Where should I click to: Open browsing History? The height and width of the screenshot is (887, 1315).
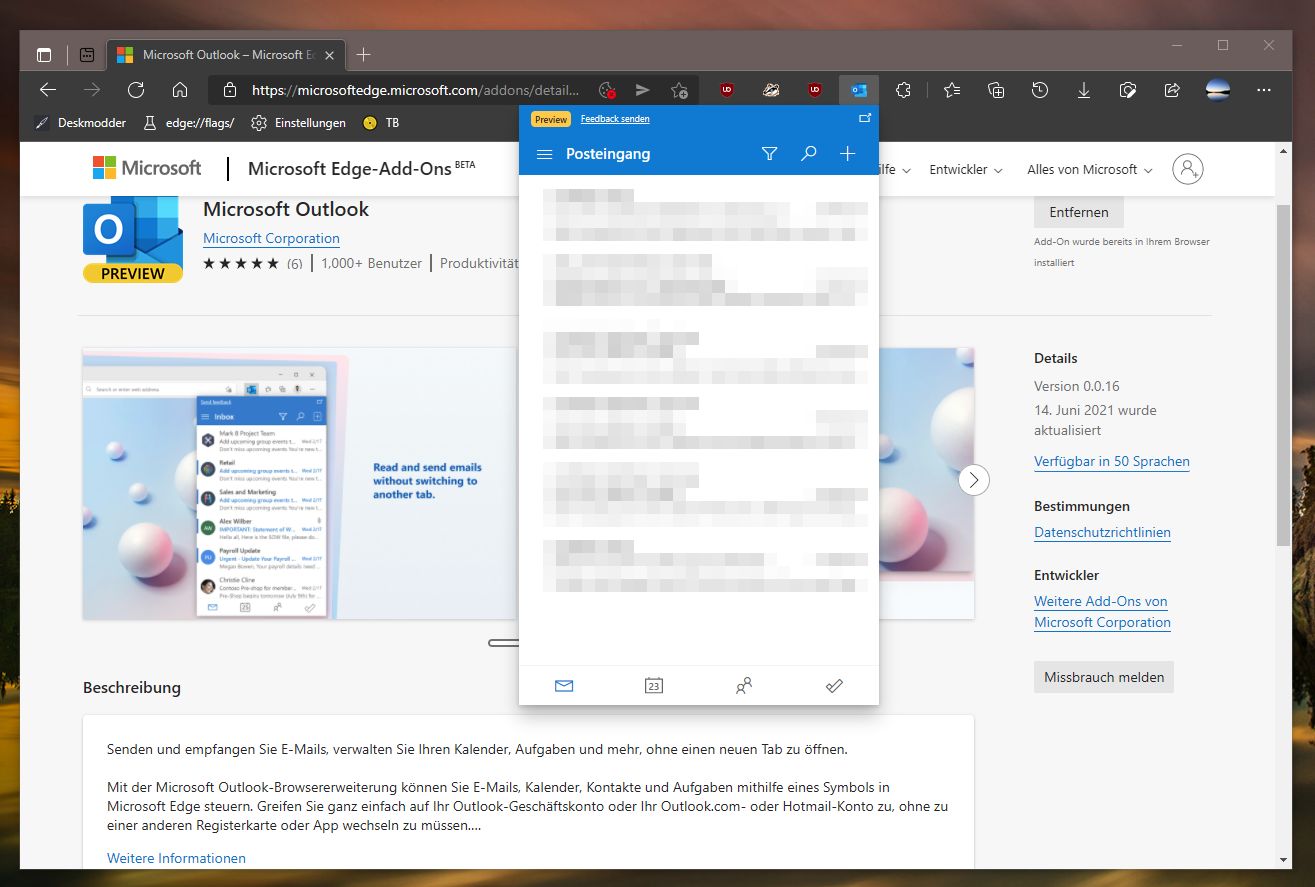[1040, 90]
